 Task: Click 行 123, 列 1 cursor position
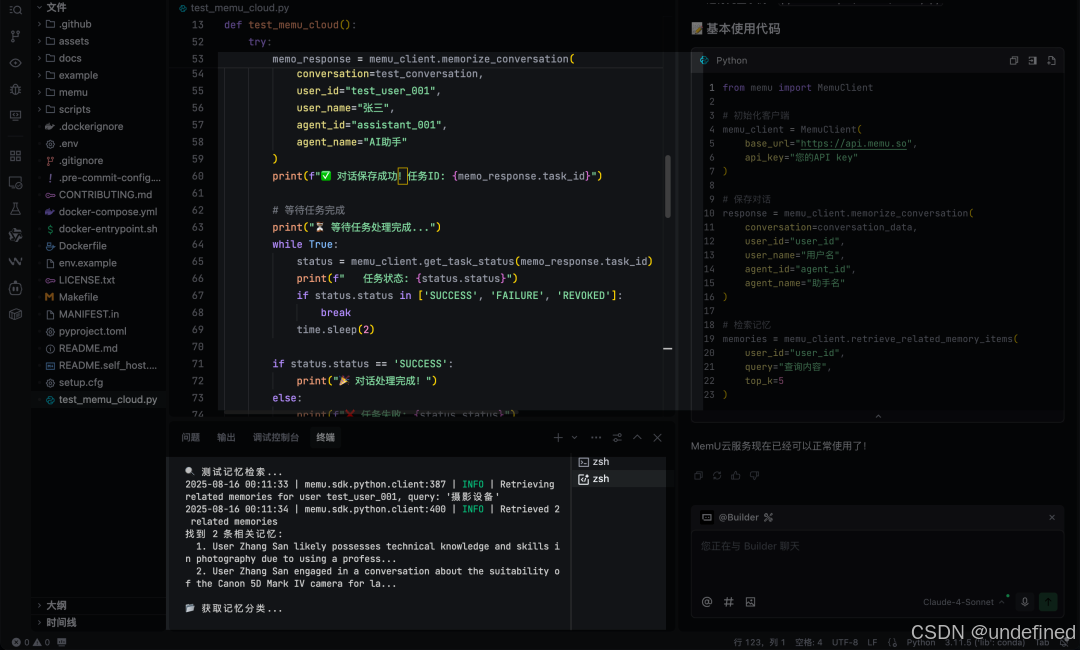(x=759, y=642)
